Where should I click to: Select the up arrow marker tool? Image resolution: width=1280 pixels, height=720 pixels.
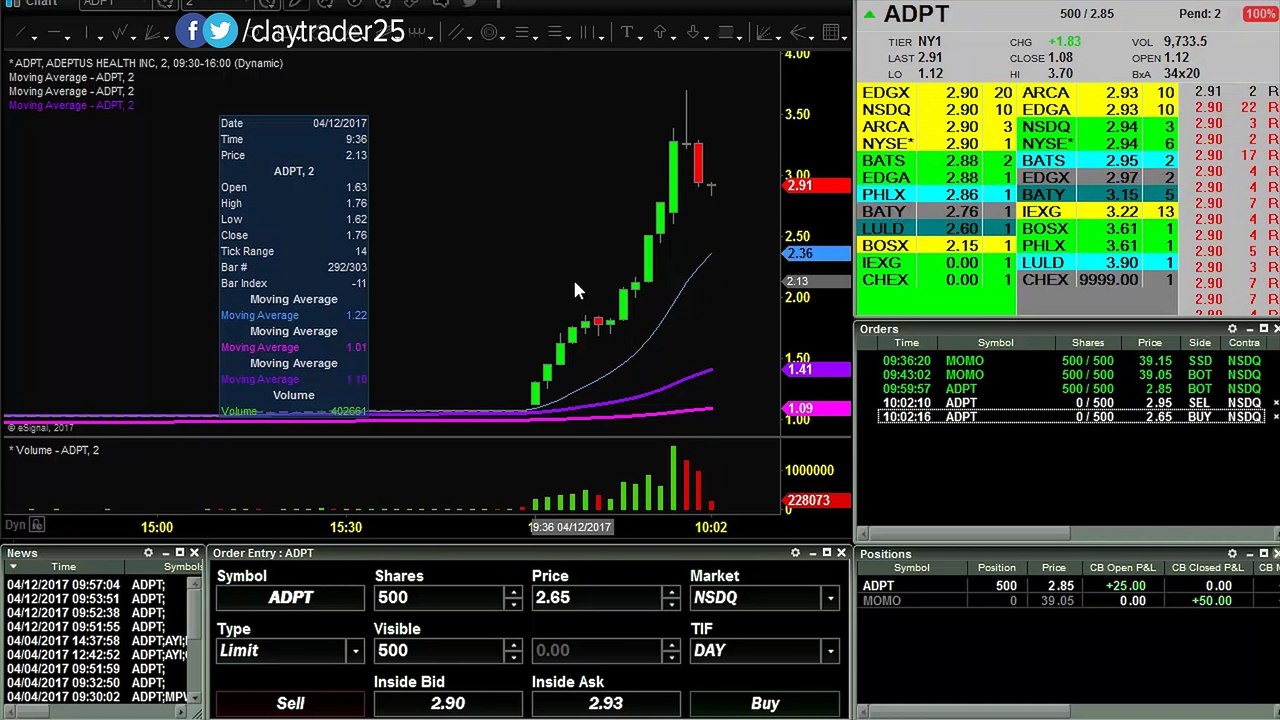coord(660,34)
